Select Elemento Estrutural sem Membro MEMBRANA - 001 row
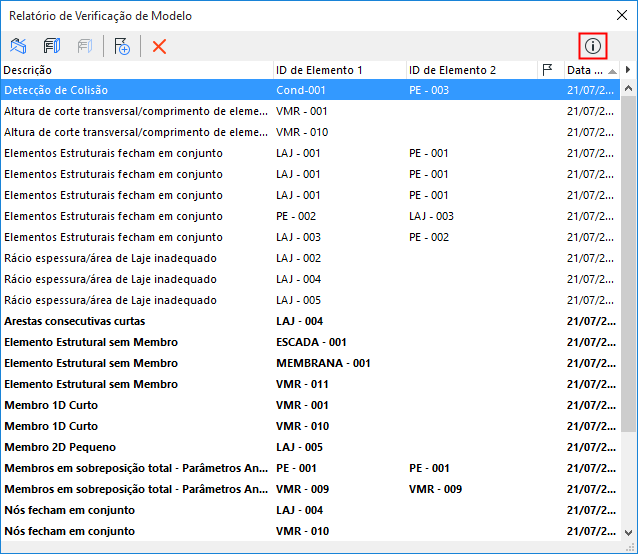Image resolution: width=638 pixels, height=554 pixels. click(310, 363)
